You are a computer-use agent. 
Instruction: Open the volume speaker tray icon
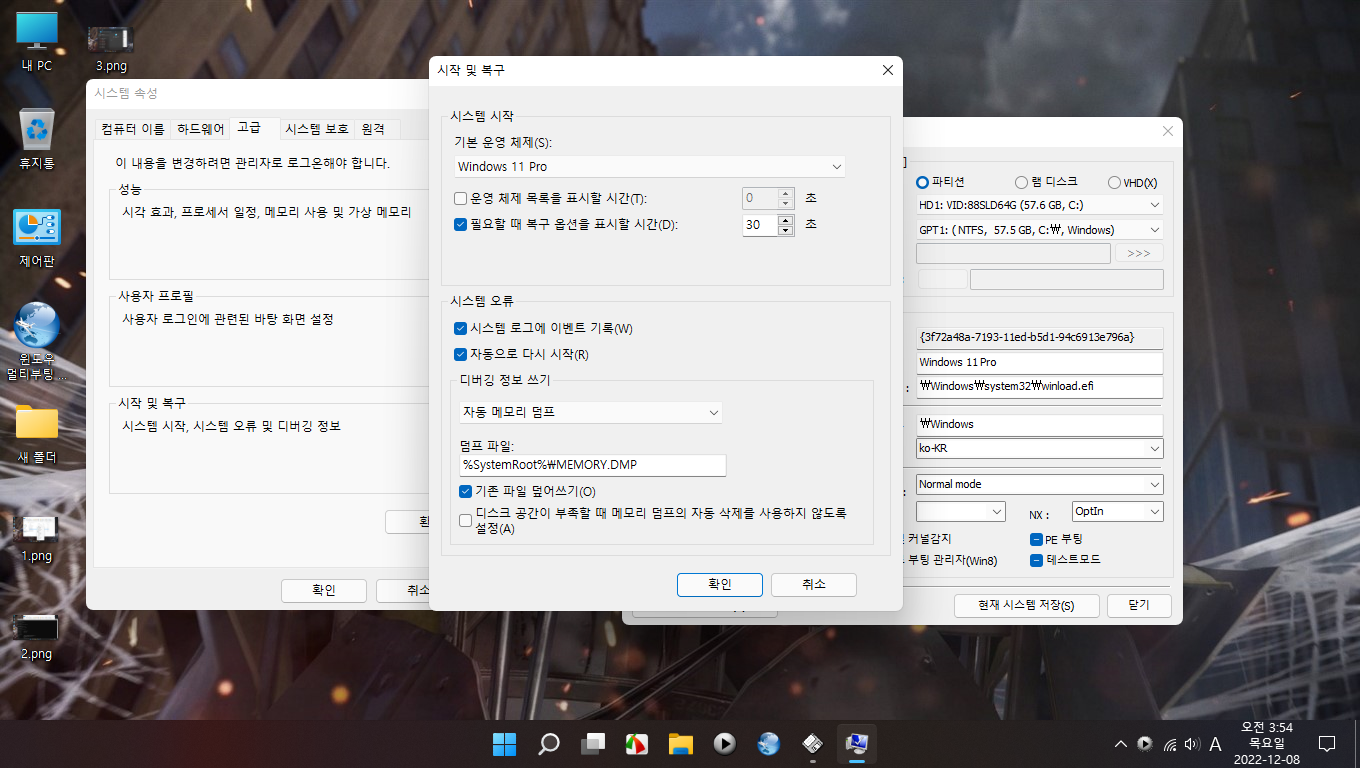1191,744
